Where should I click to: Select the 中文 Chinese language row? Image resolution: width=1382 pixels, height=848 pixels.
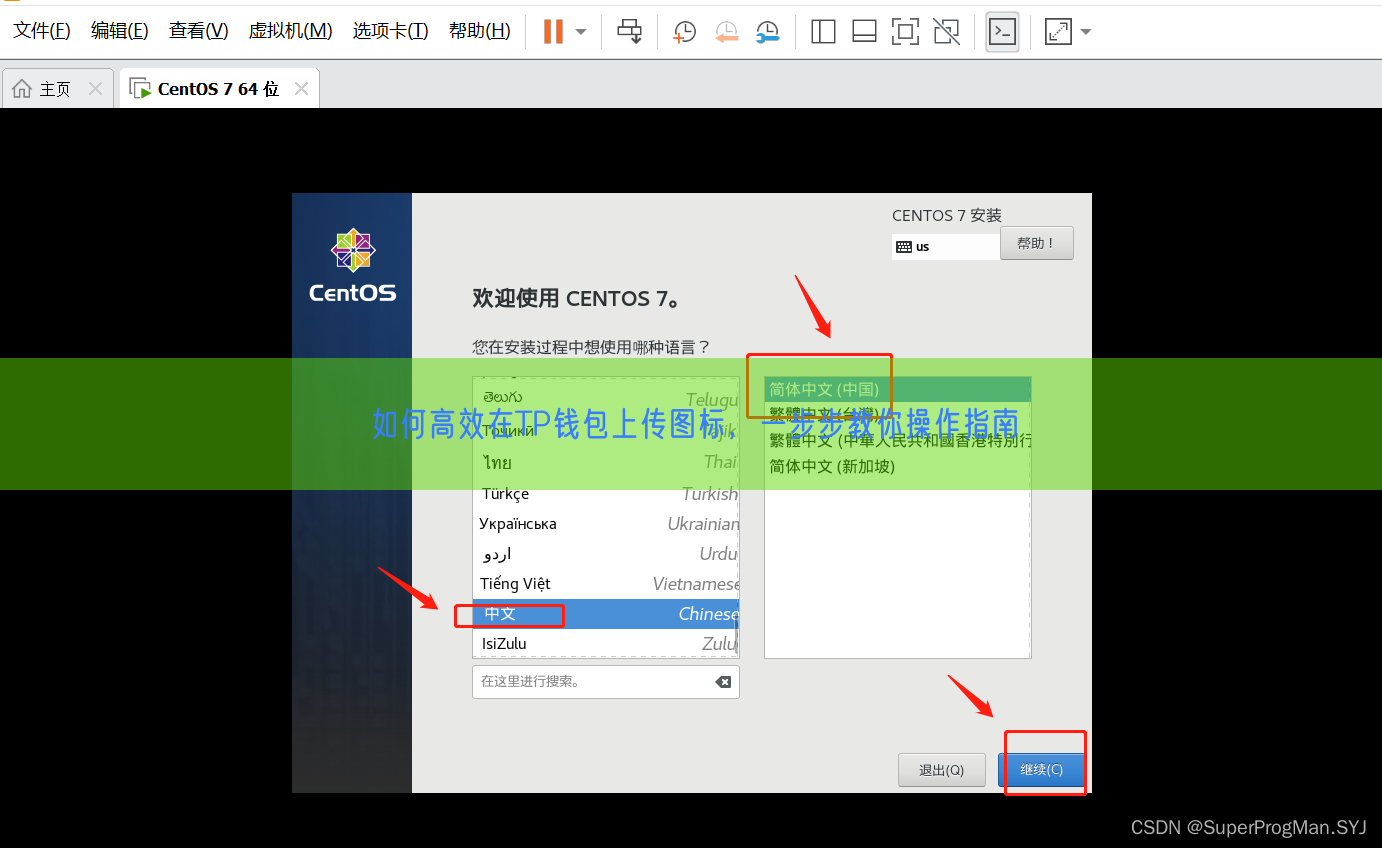(x=606, y=614)
